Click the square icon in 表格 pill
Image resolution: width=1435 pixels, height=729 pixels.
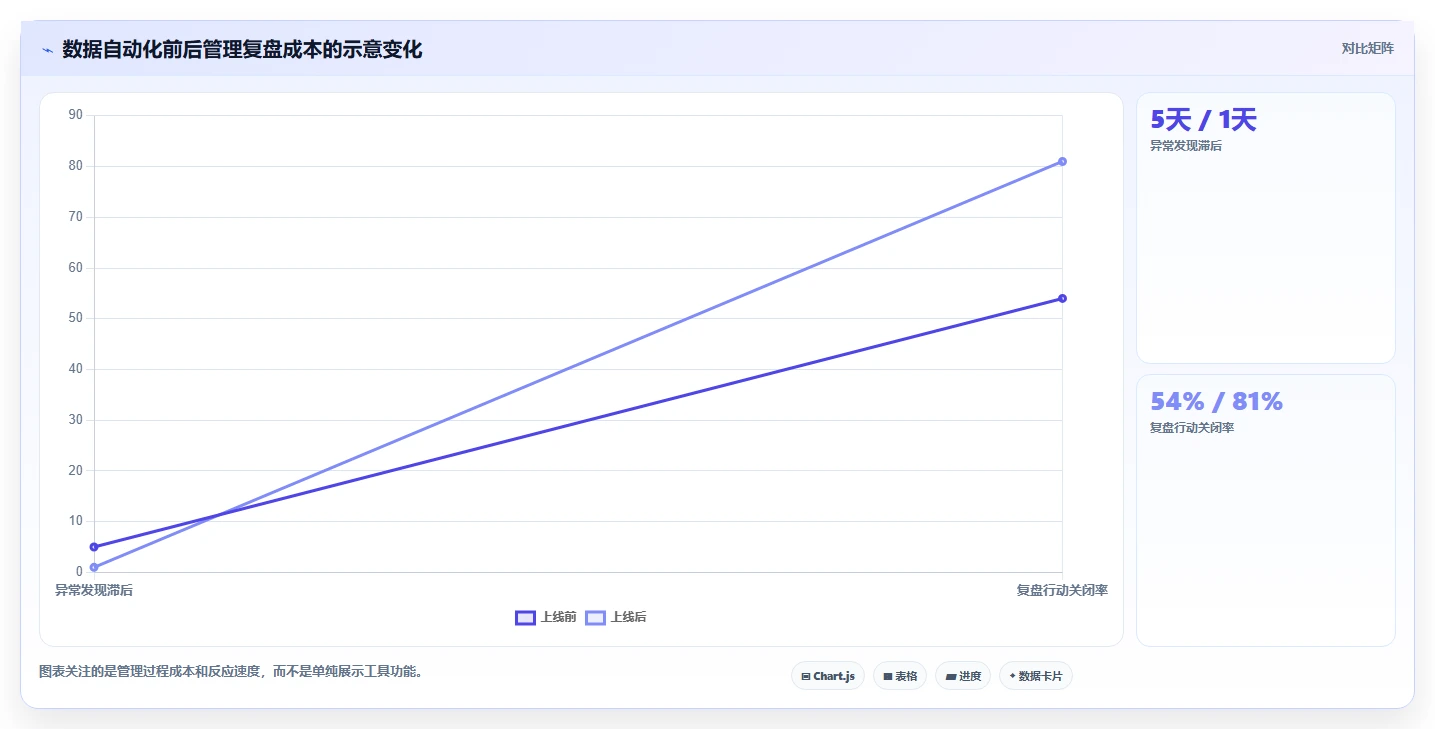click(888, 677)
